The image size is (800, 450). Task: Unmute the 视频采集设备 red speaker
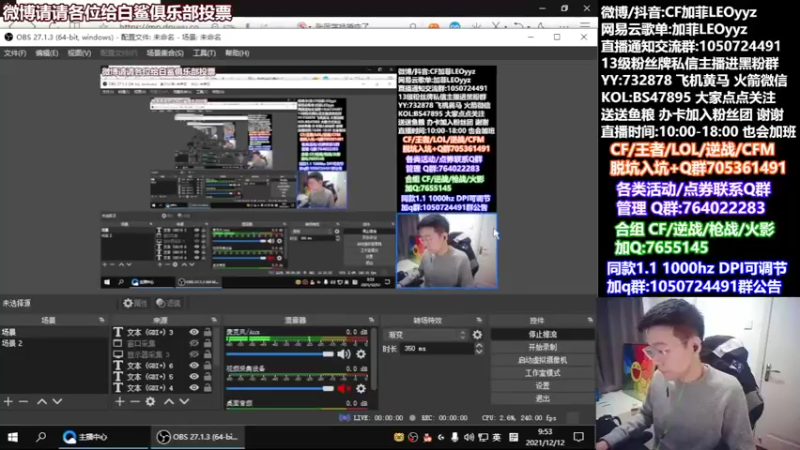point(344,389)
